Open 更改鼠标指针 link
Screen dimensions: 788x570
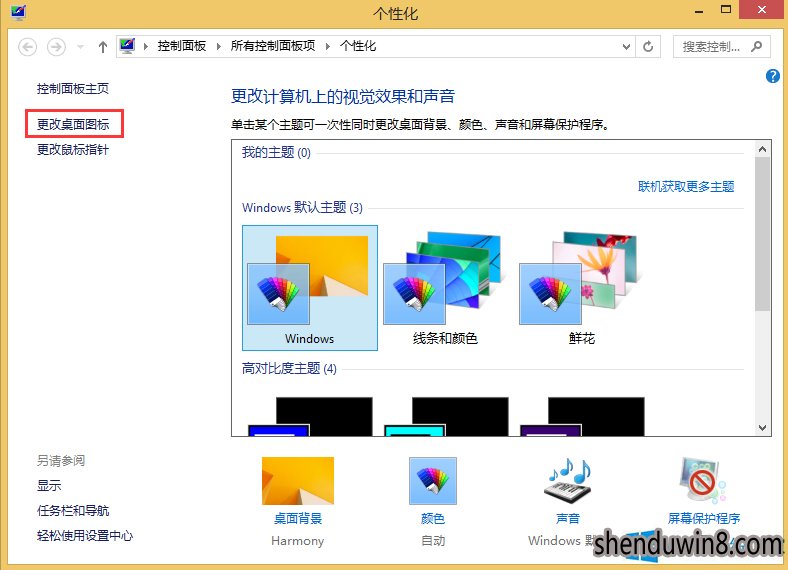tap(73, 150)
